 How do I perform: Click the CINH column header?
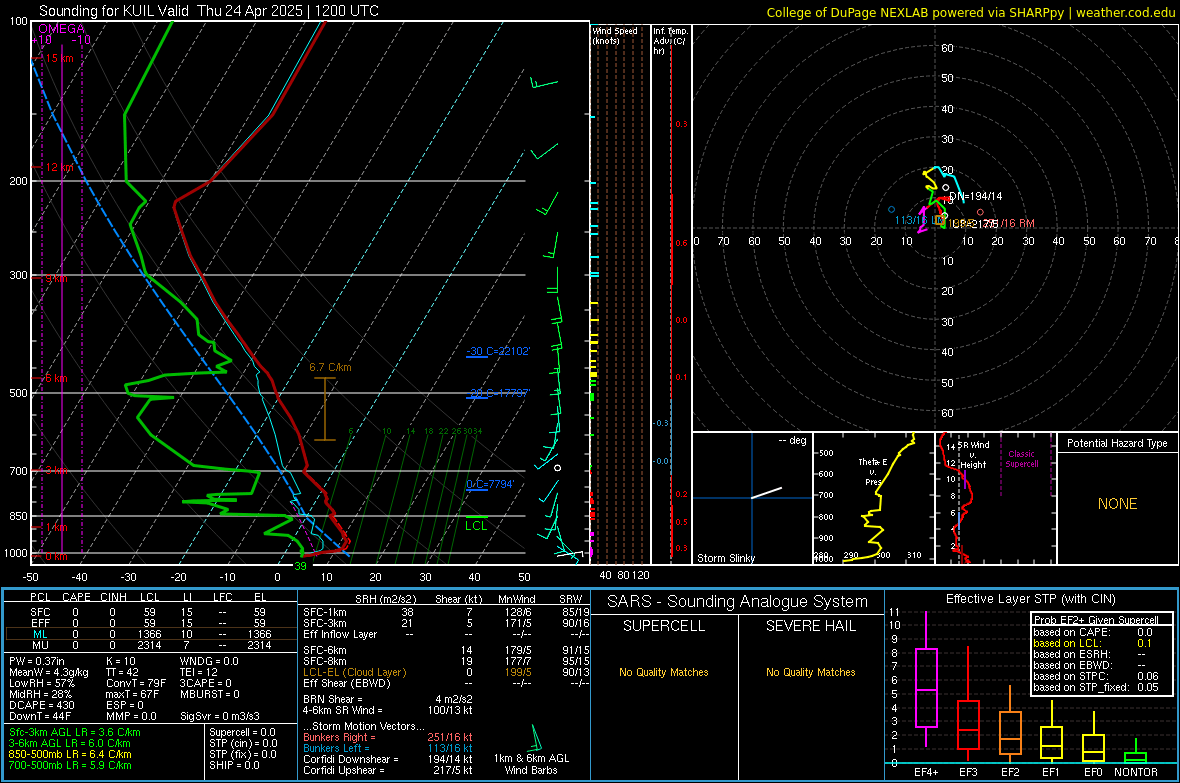[113, 597]
